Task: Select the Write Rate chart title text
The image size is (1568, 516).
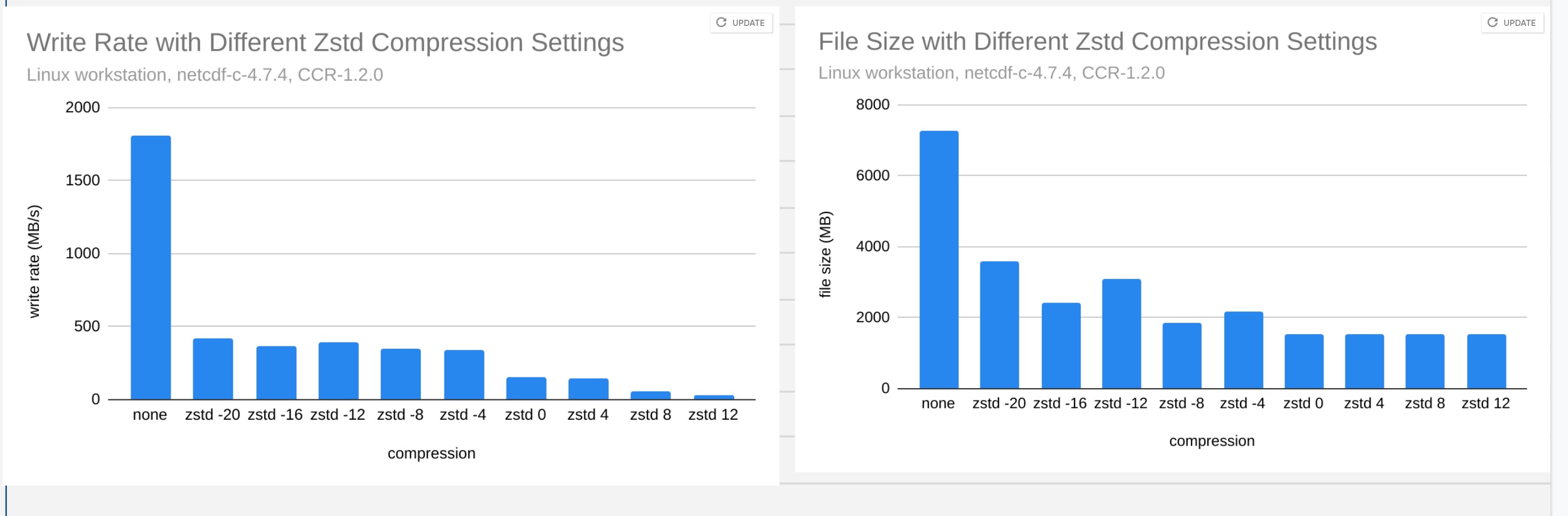Action: click(x=325, y=43)
